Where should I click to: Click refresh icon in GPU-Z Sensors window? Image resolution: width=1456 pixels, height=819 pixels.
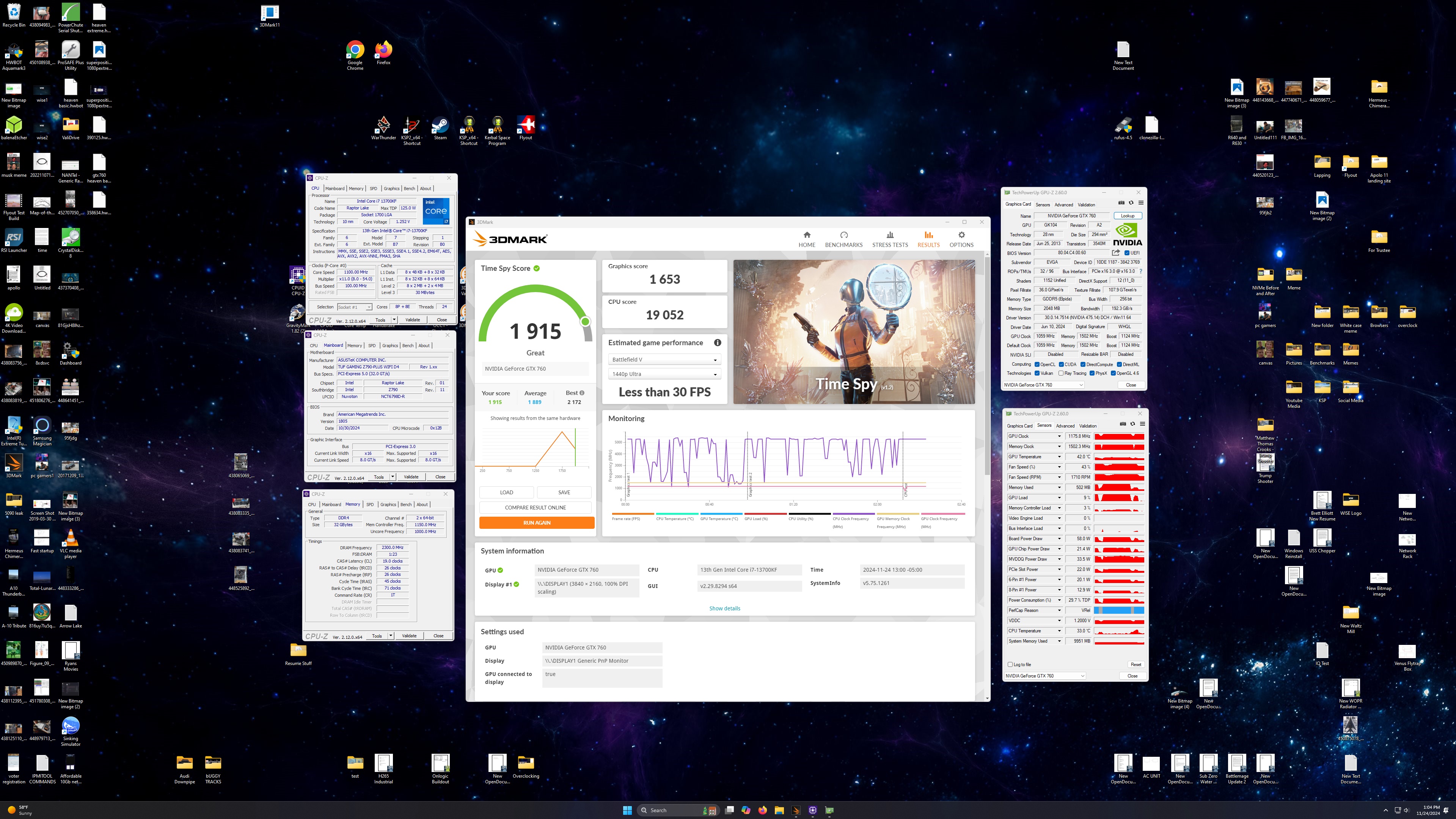pyautogui.click(x=1133, y=424)
